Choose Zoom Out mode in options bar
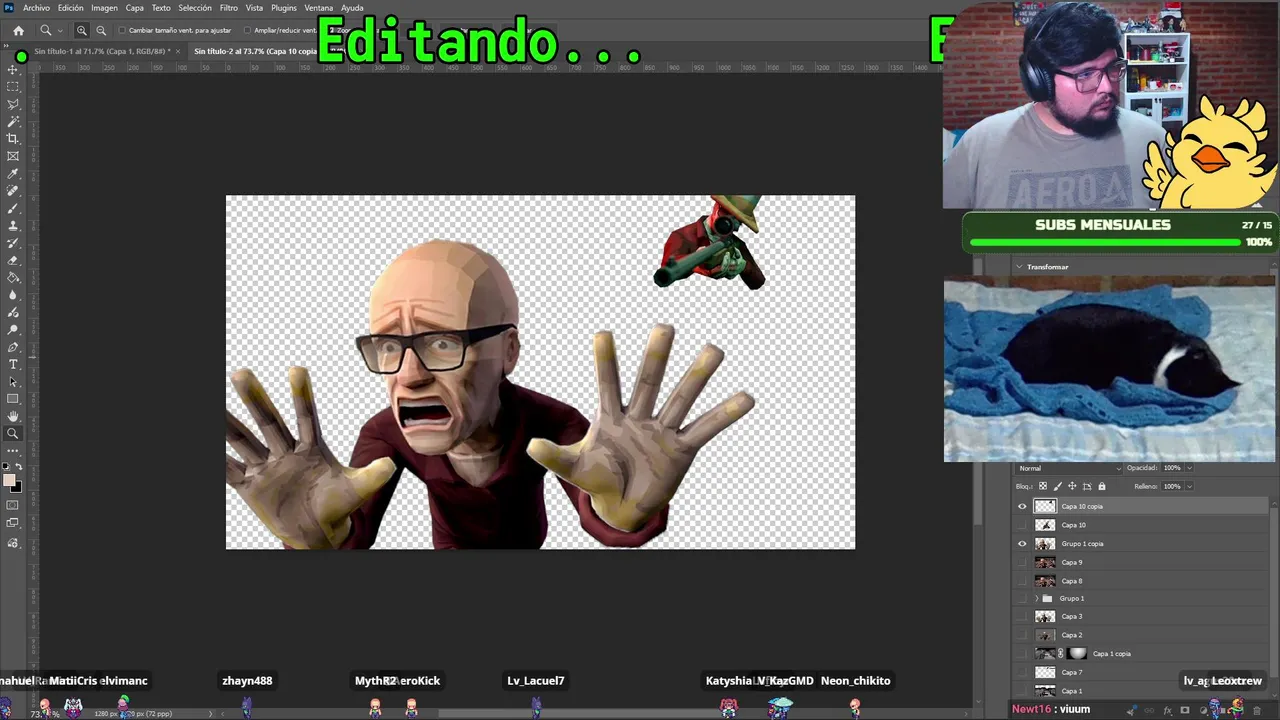This screenshot has height=720, width=1280. (101, 30)
